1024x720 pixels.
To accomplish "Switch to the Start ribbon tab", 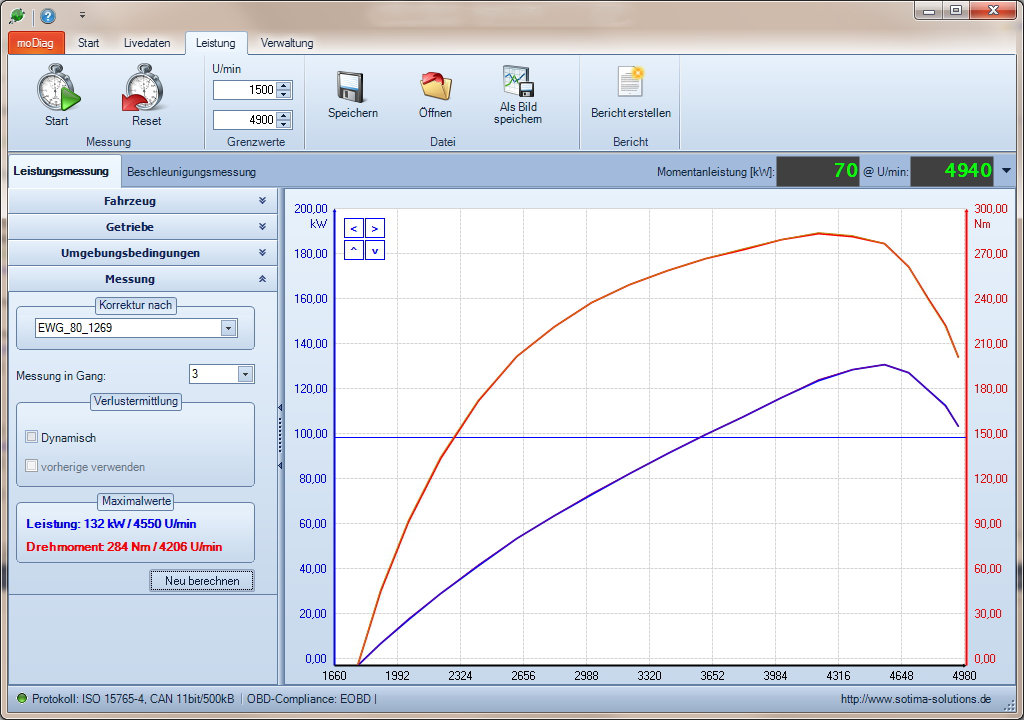I will (88, 43).
